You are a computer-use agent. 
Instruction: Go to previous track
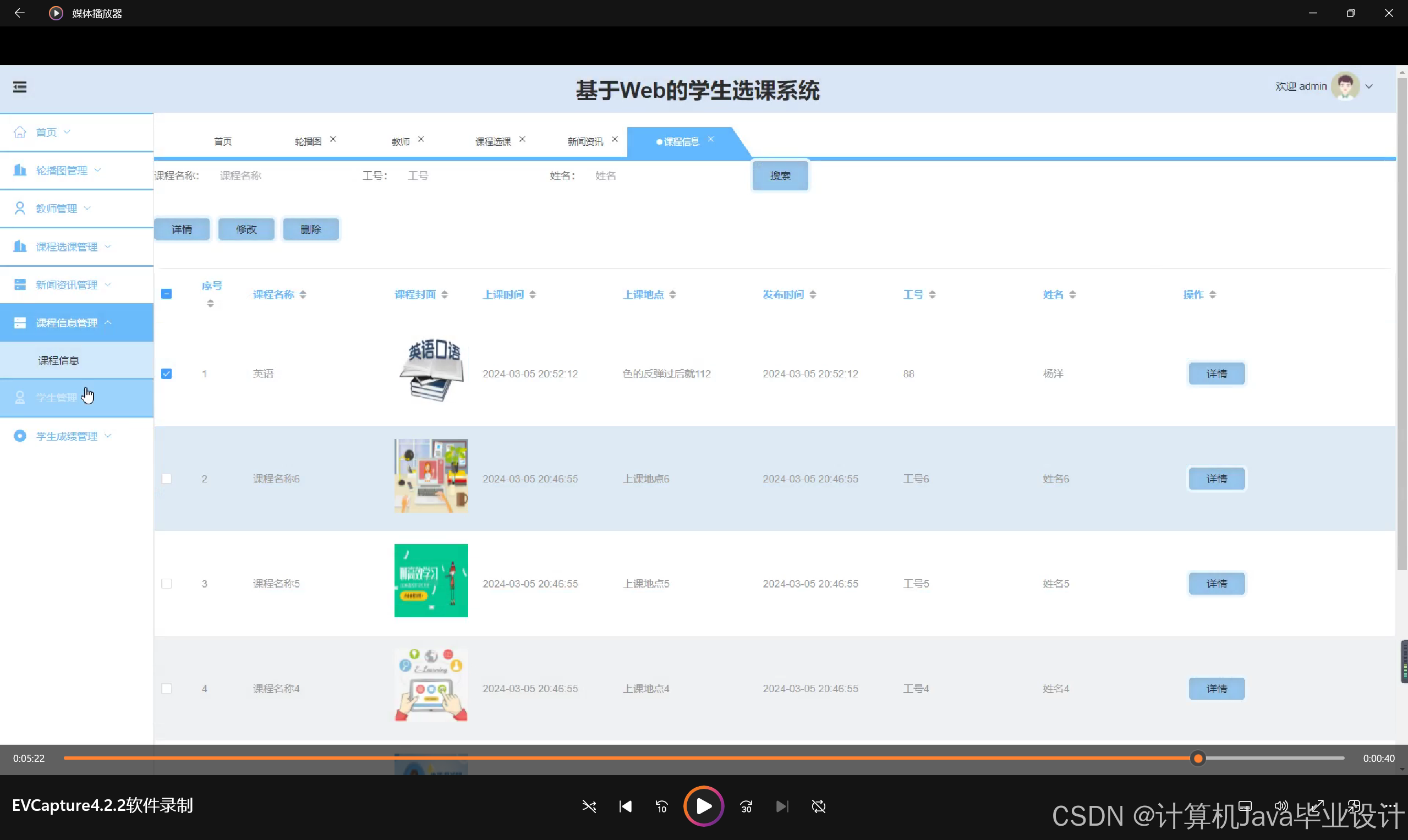(625, 806)
